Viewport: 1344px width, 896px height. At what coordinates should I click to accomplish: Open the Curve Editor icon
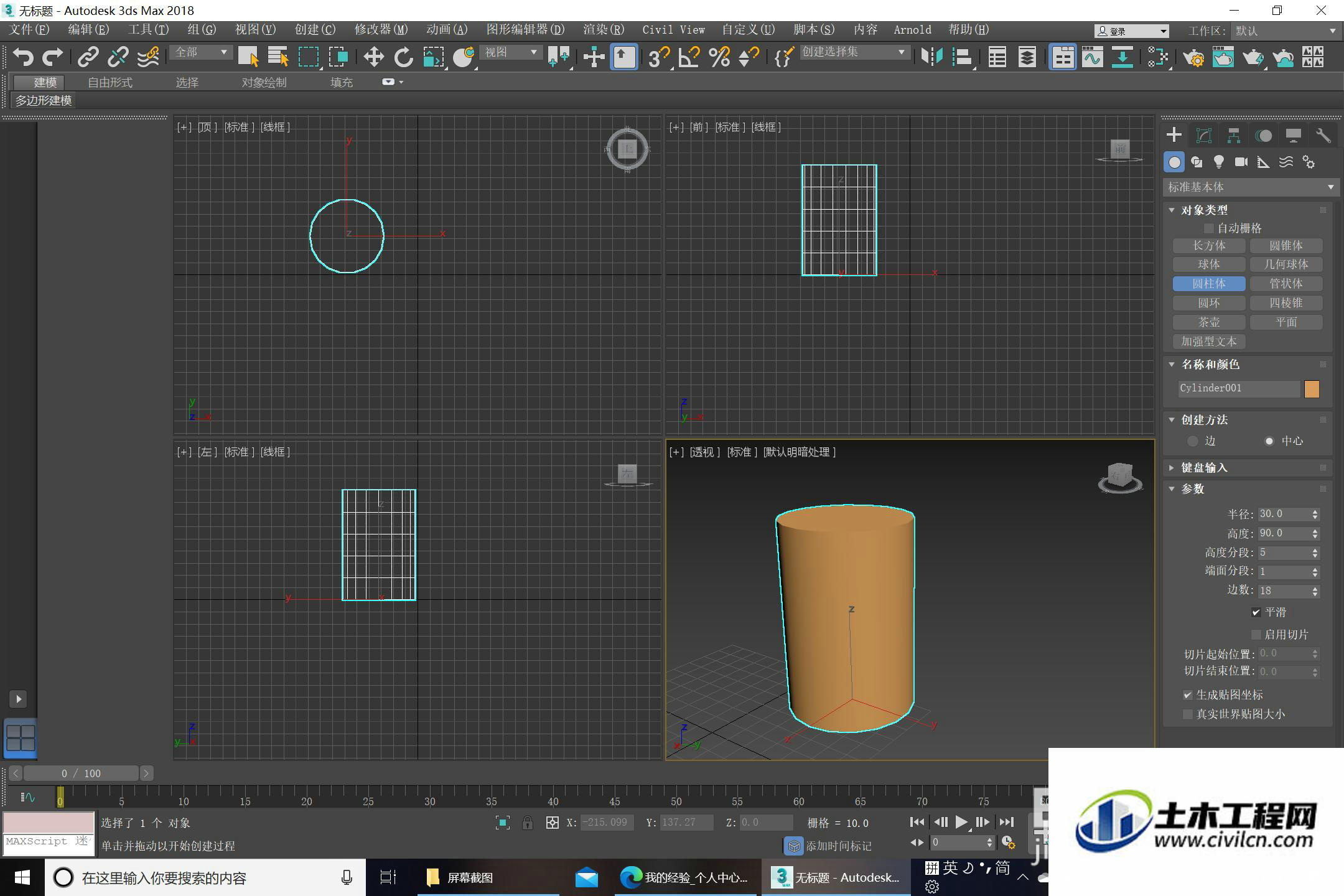[1093, 57]
